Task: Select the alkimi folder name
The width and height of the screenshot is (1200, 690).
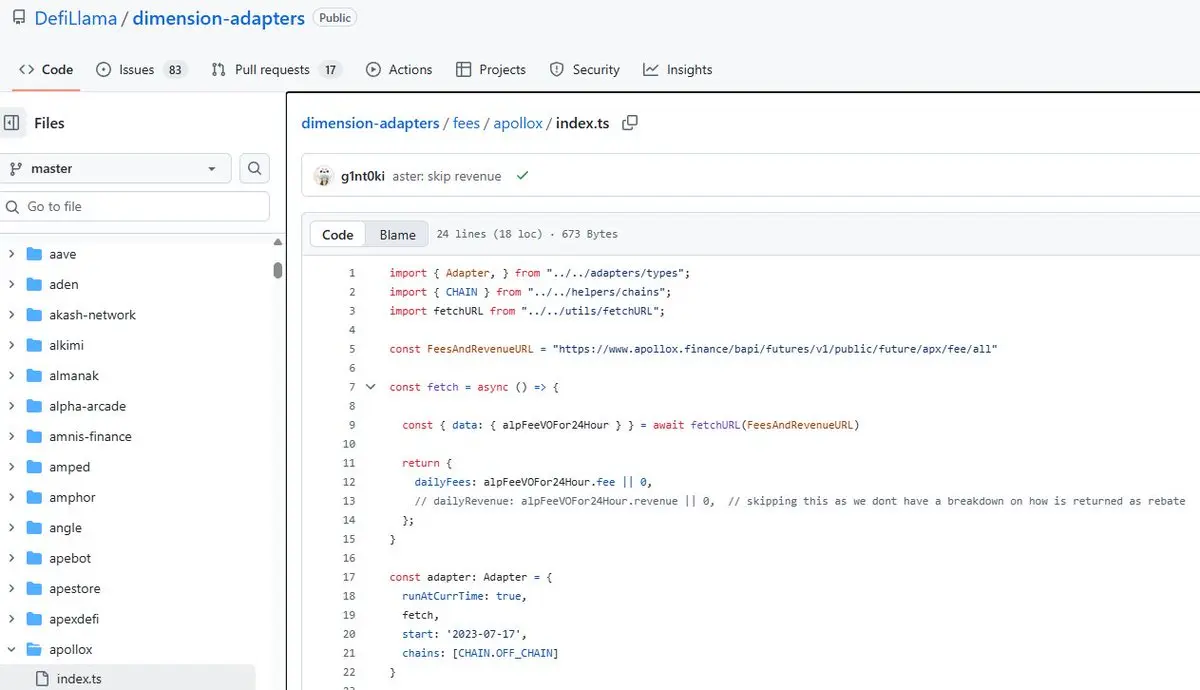Action: 68,345
